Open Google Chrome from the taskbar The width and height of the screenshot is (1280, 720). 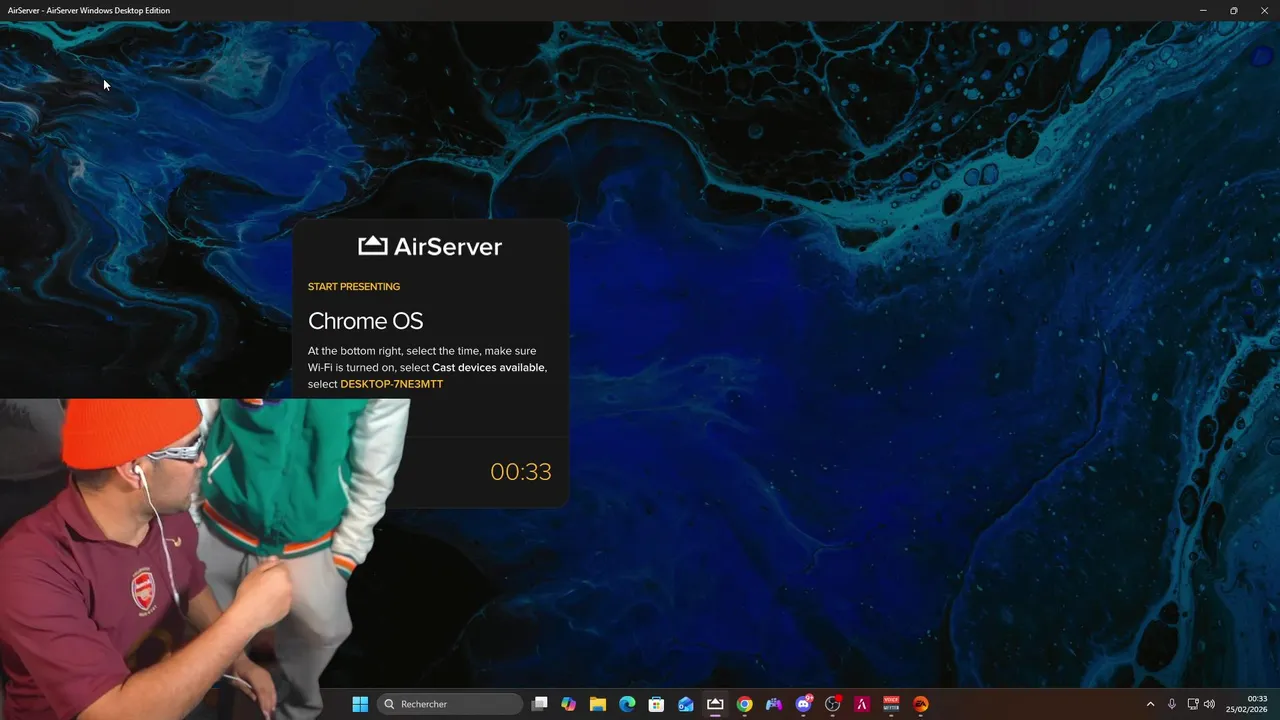pyautogui.click(x=744, y=704)
